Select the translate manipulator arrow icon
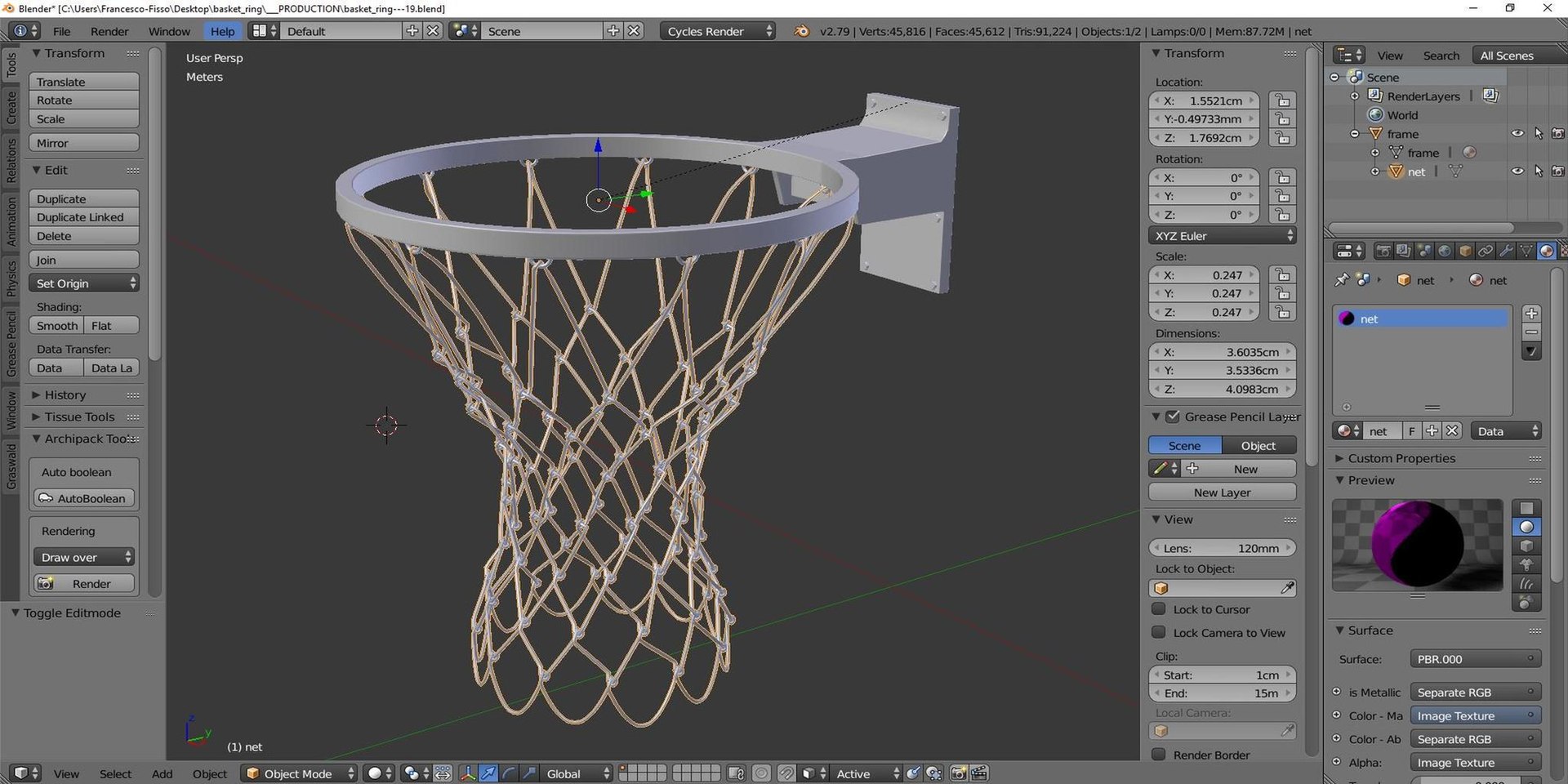Image resolution: width=1568 pixels, height=784 pixels. 488,773
